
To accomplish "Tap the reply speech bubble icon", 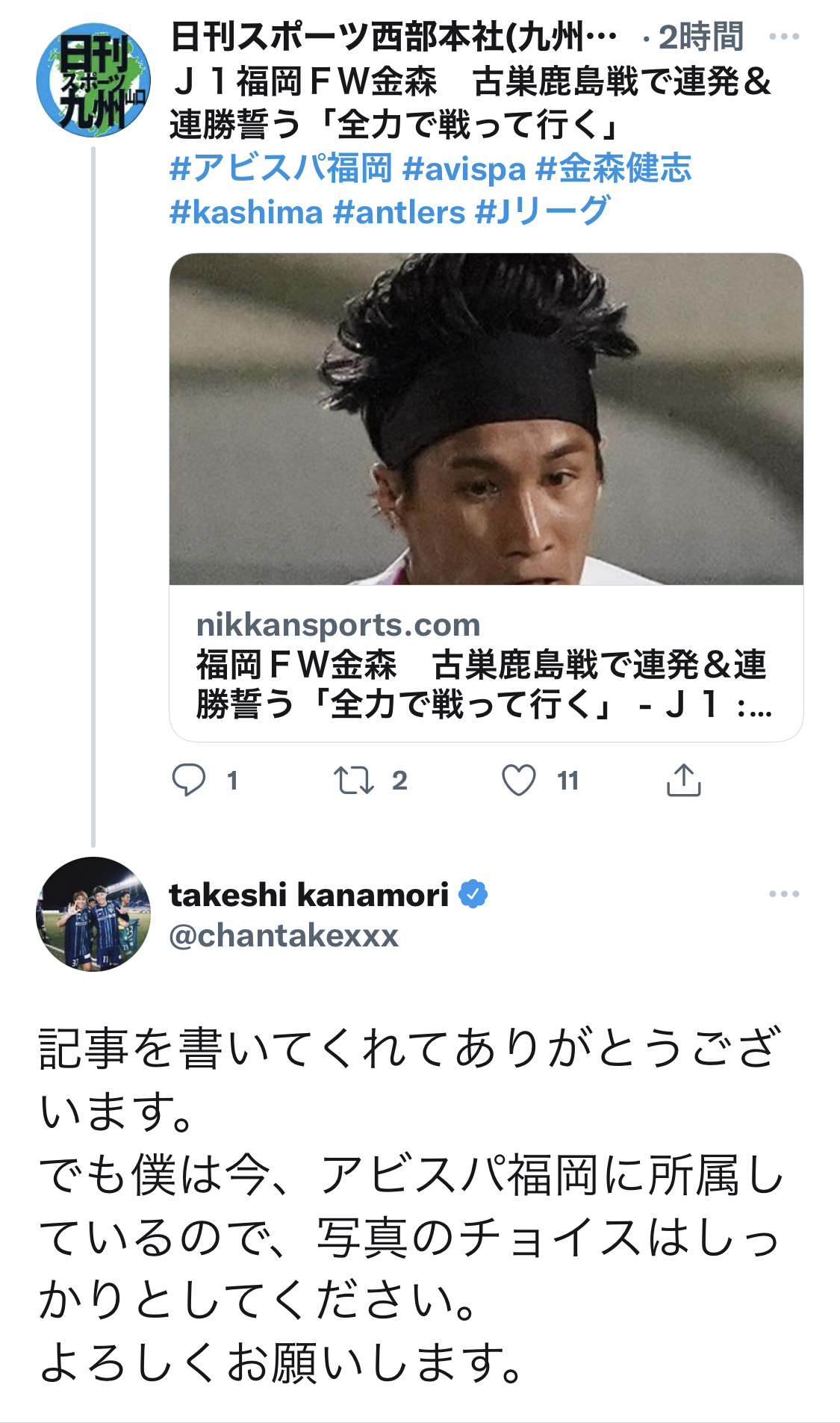I will [189, 781].
